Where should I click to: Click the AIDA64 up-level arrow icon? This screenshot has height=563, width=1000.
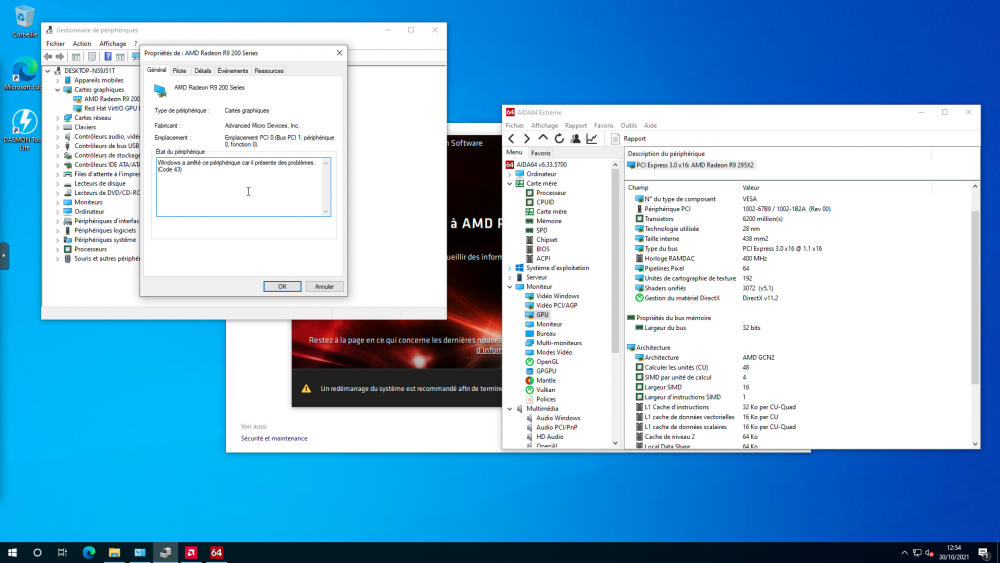[543, 138]
